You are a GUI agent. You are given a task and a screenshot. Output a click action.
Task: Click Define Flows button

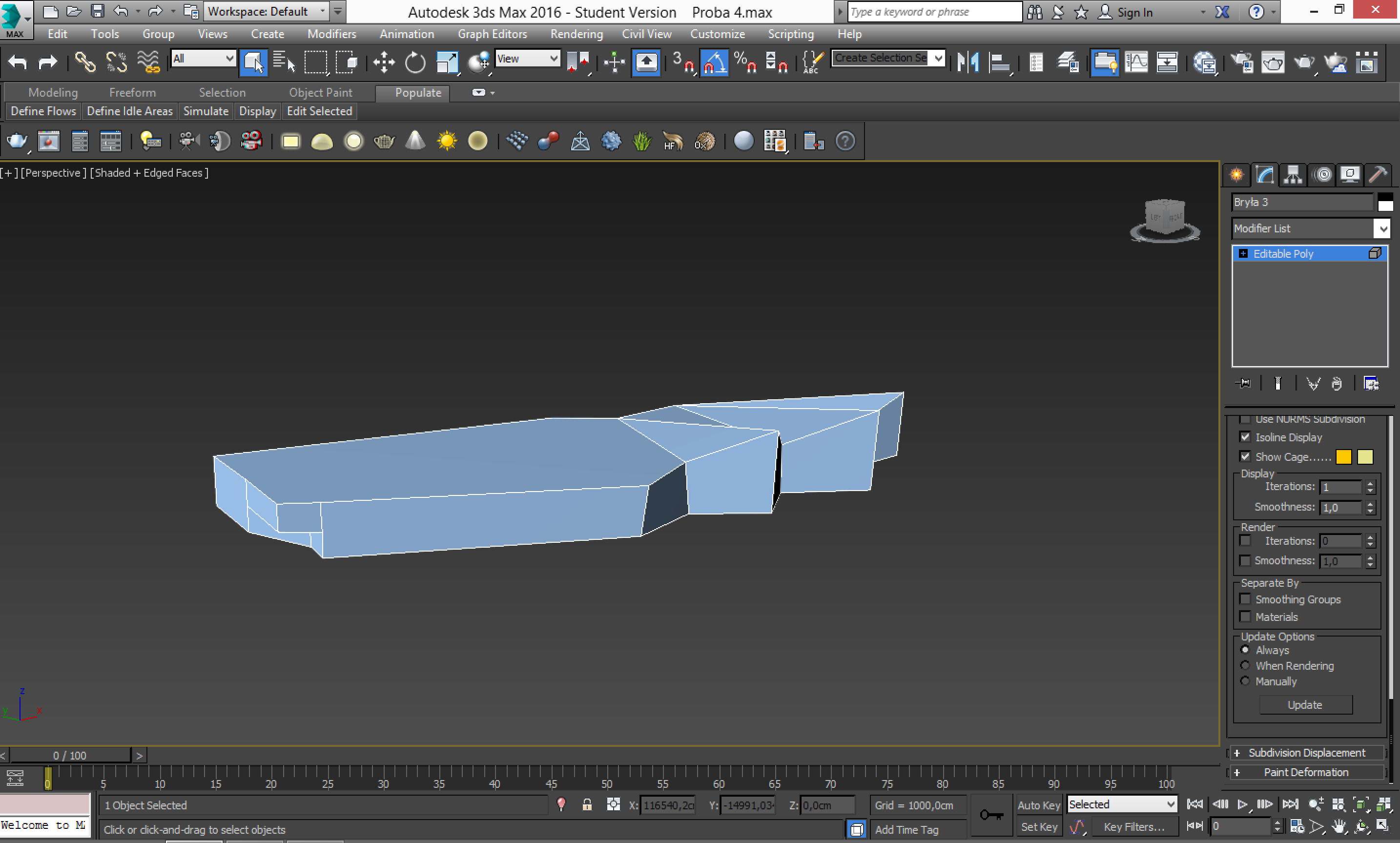[x=43, y=111]
